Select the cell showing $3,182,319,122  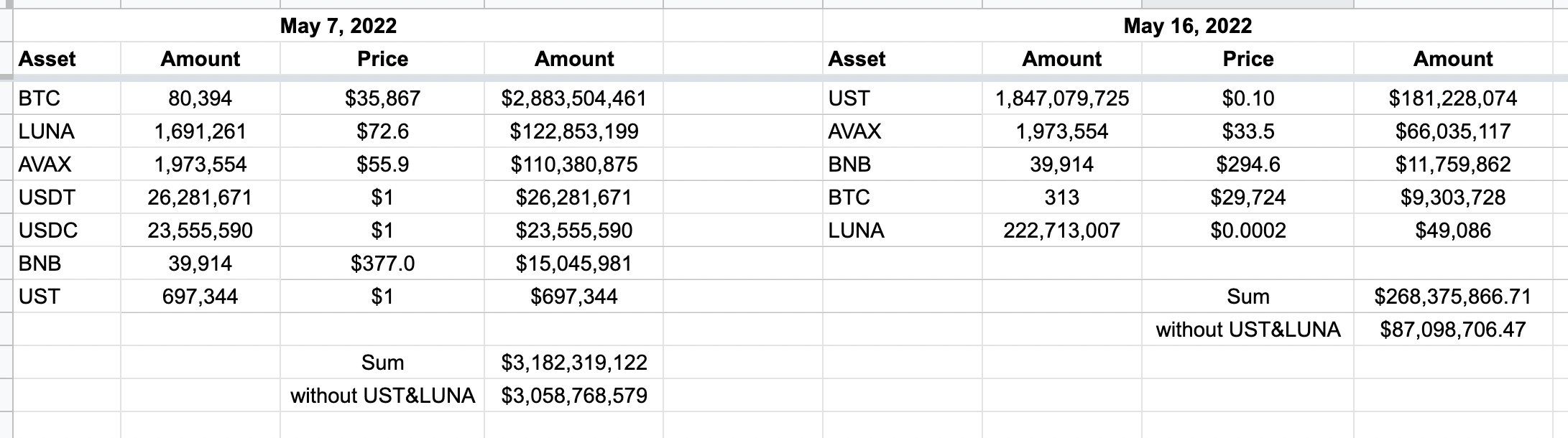(x=573, y=363)
